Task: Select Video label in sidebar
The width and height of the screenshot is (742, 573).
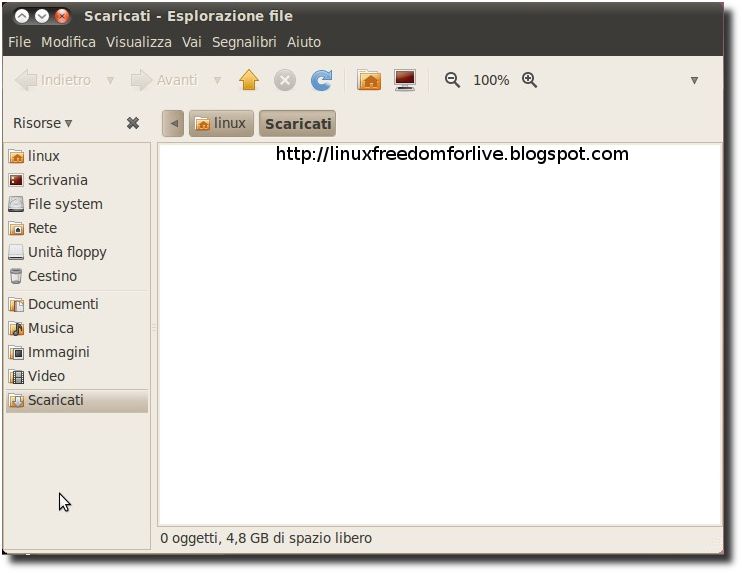Action: pos(46,376)
